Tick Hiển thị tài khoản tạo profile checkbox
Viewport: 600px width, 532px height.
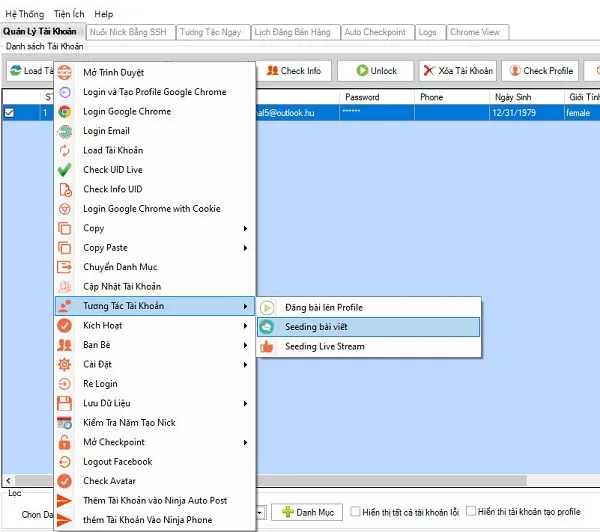click(470, 512)
